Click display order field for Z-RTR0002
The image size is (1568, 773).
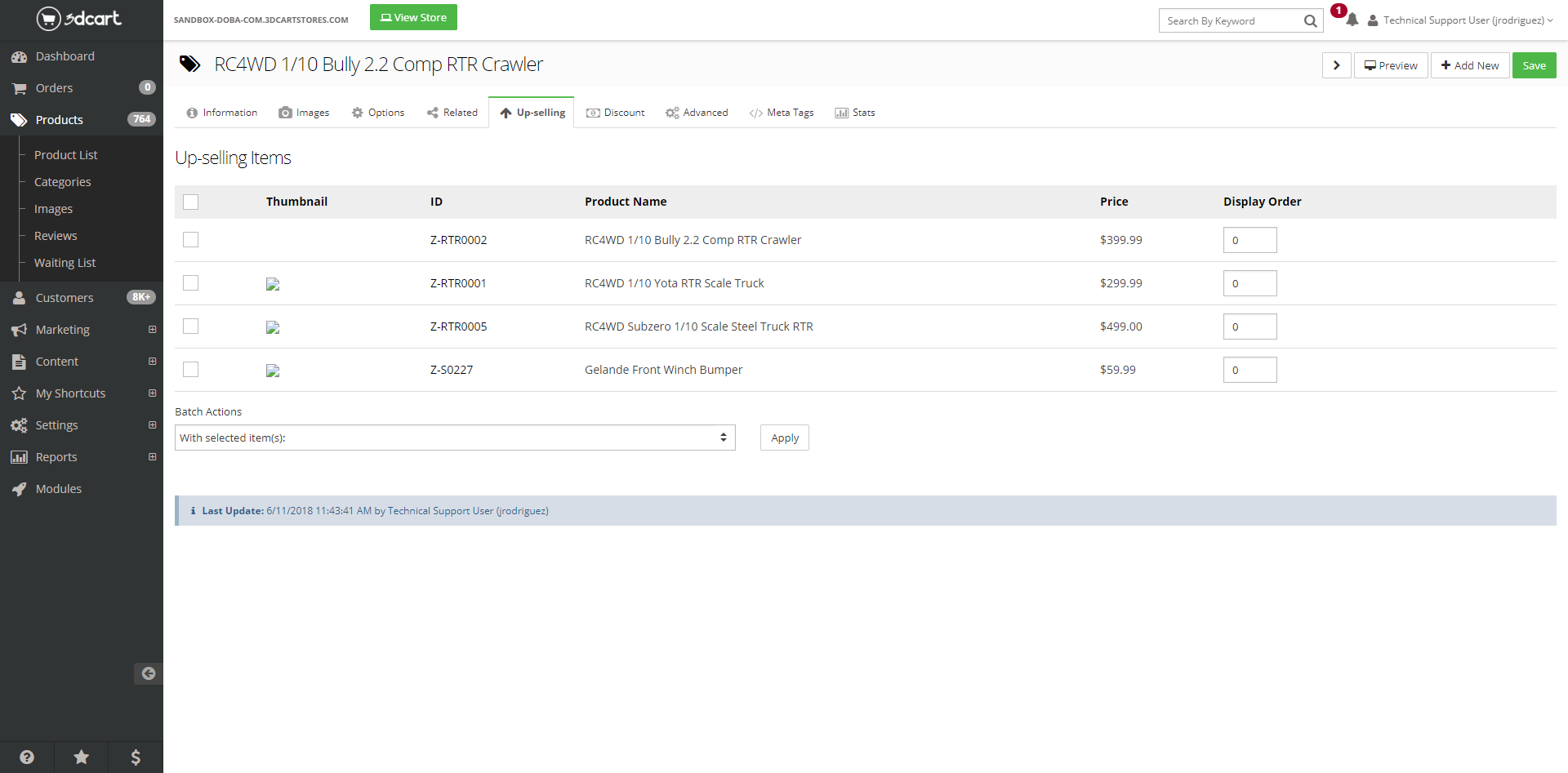pos(1249,240)
